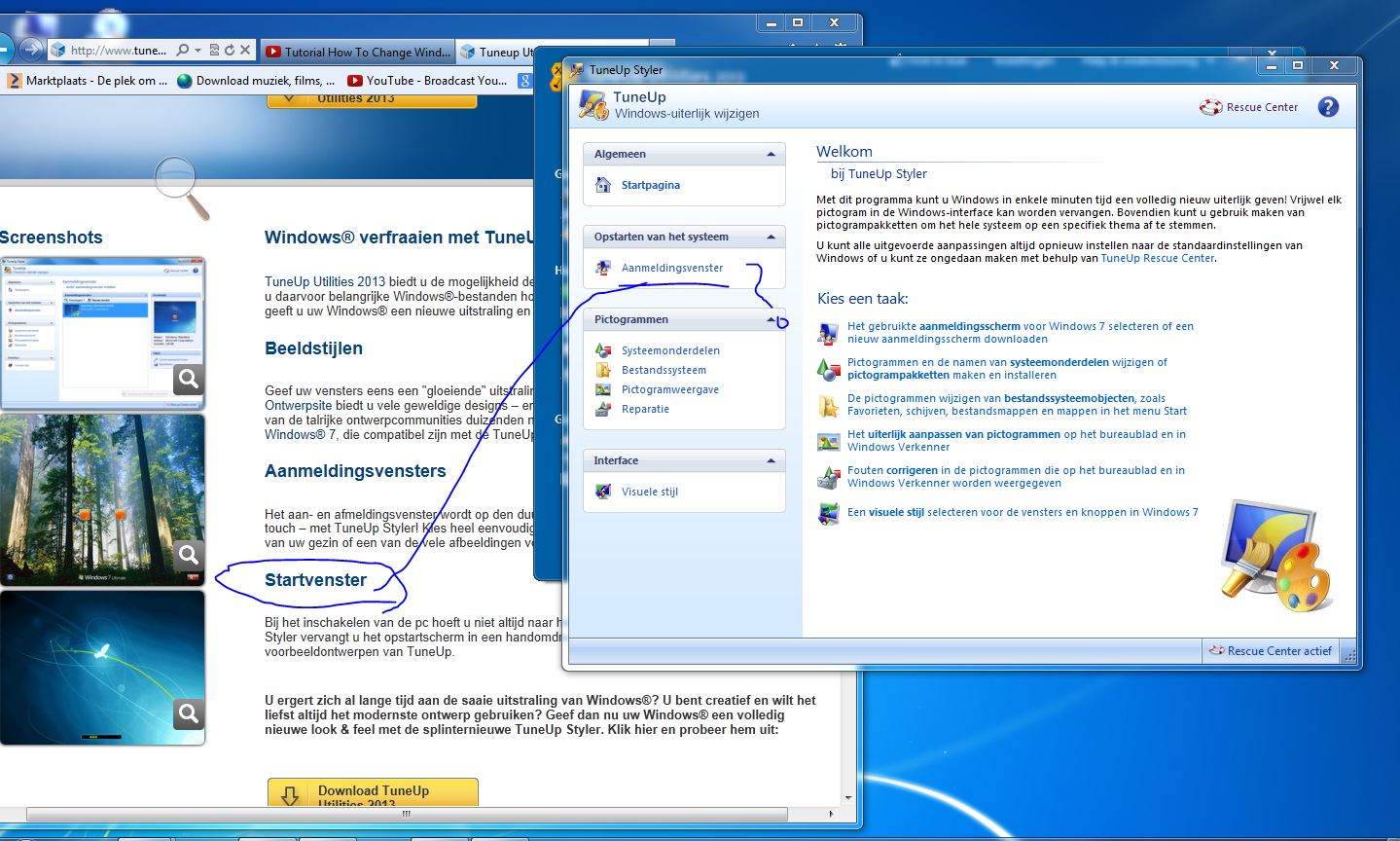Click the Fouten corrigeren in de pictogrammen link

click(x=1016, y=477)
